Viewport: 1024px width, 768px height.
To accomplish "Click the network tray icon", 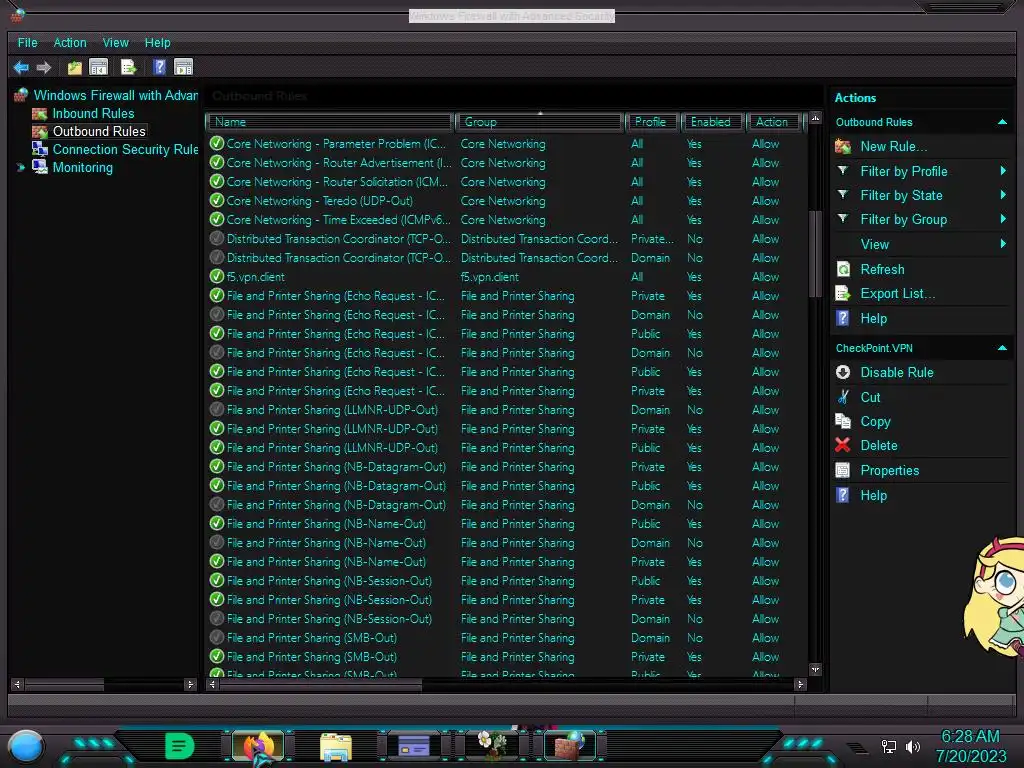I will [889, 746].
